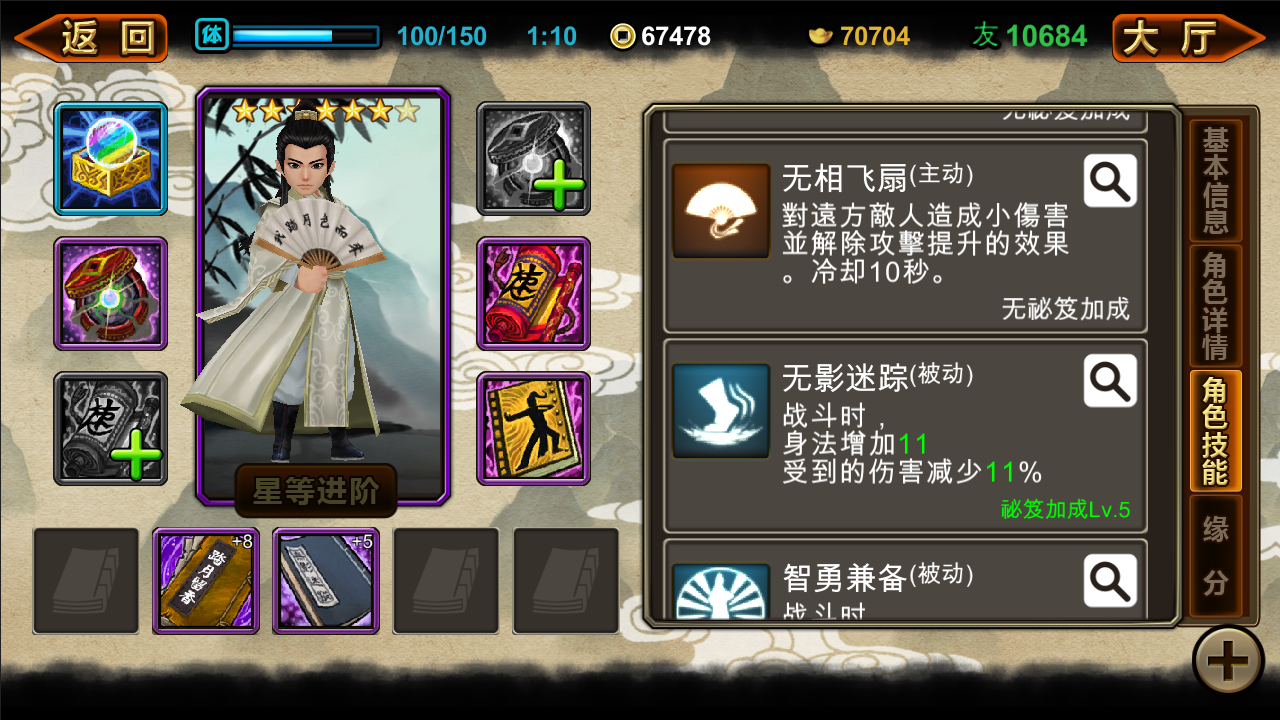Viewport: 1280px width, 720px height.
Task: Open the 缘分 tab
Action: click(1215, 556)
